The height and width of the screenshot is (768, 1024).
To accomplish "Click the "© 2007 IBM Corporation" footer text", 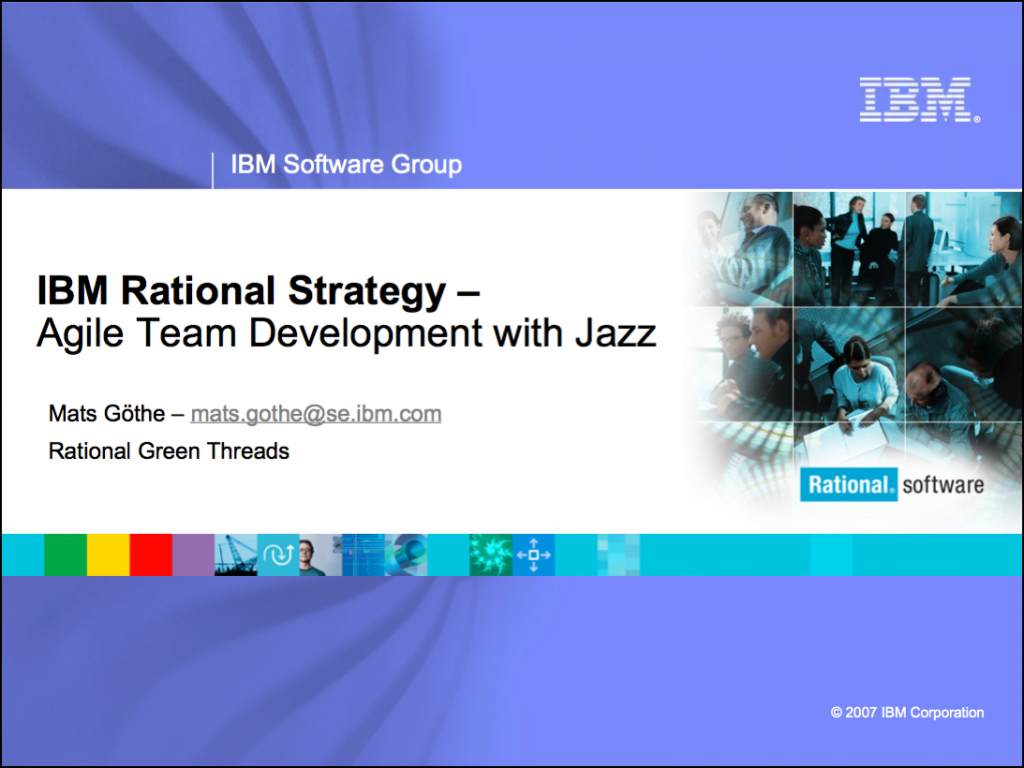I will click(x=907, y=712).
